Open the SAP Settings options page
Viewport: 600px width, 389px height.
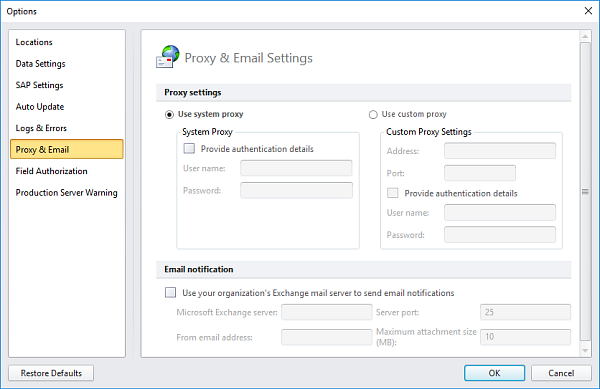[x=67, y=85]
